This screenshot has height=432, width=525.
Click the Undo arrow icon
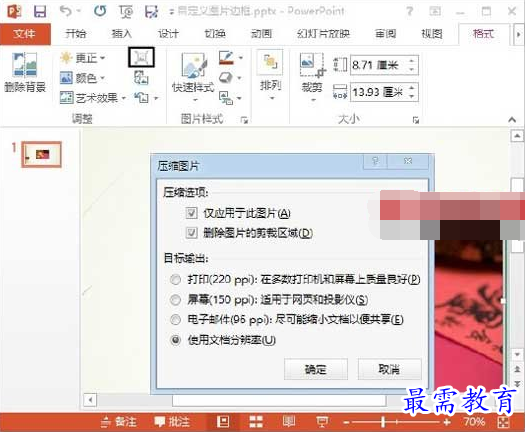coord(66,11)
